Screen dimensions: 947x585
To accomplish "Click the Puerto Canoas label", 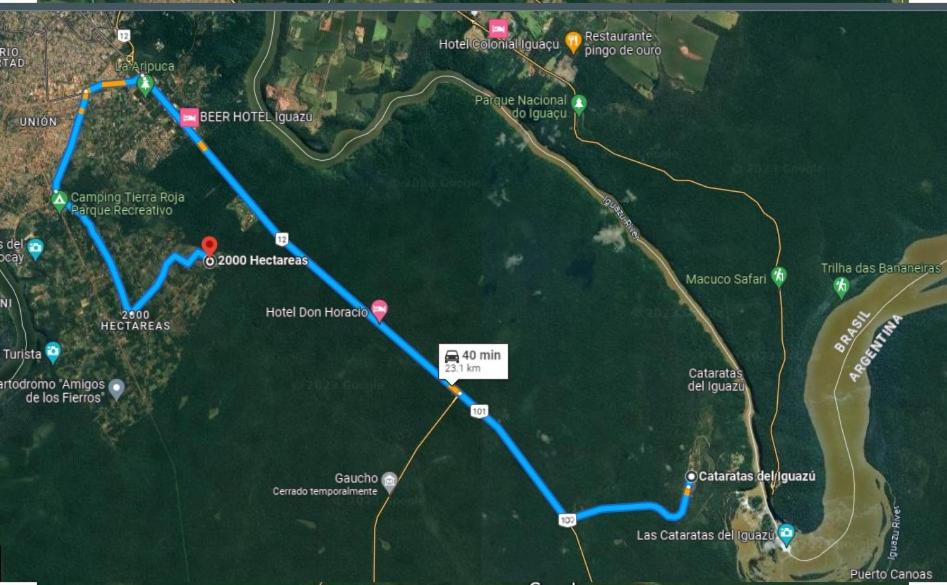I will pyautogui.click(x=891, y=574).
